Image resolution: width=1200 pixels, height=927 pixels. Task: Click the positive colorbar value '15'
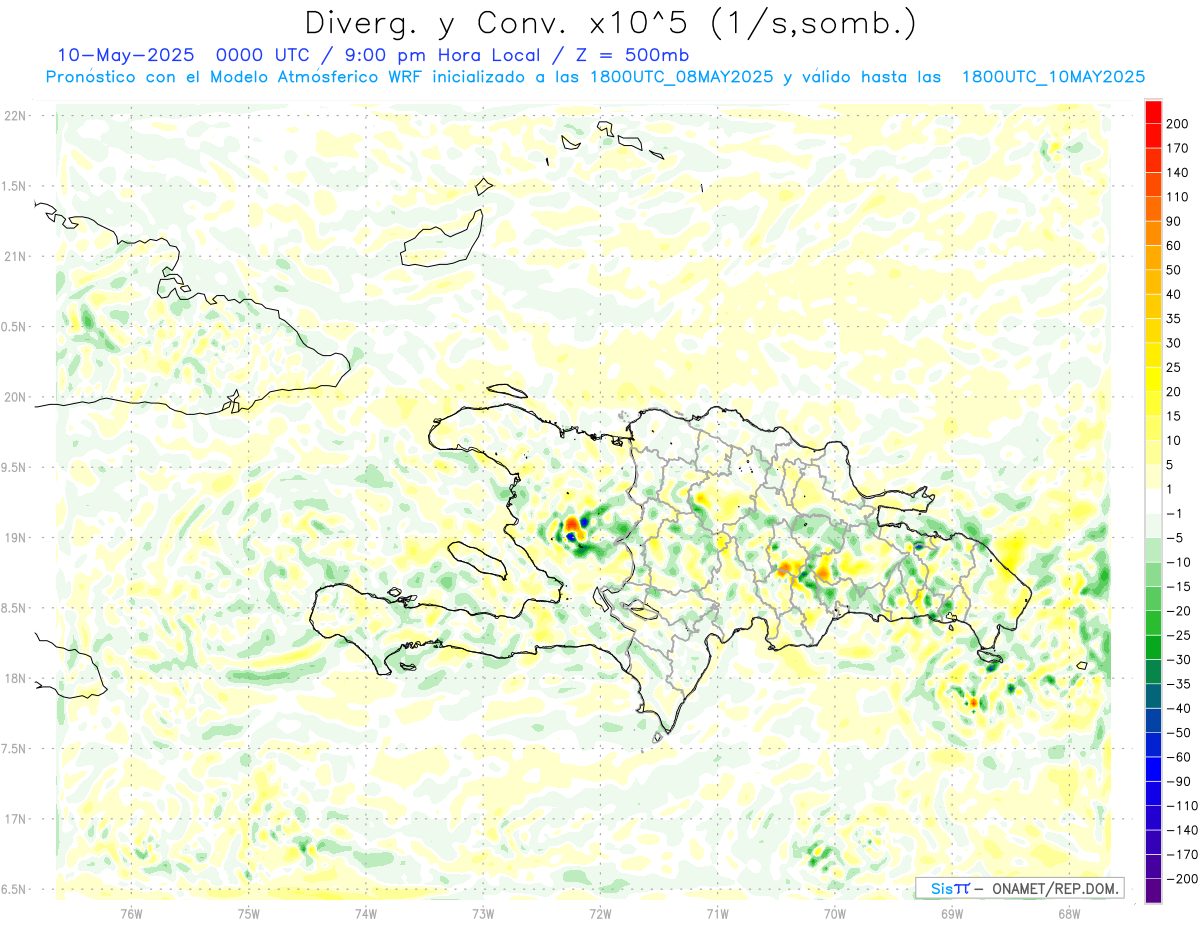pos(1174,416)
